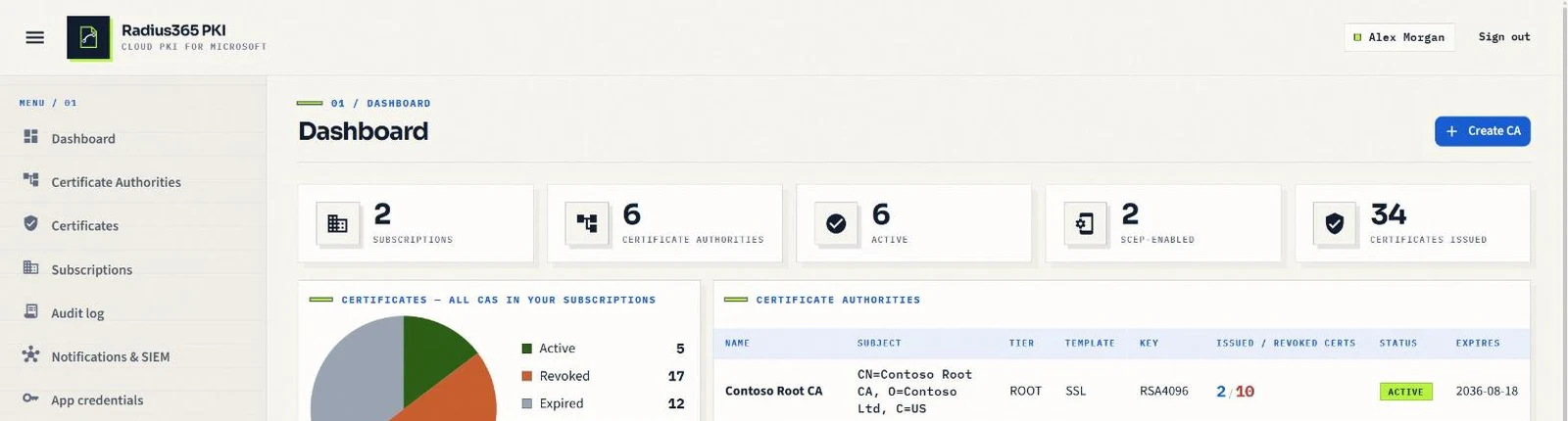The height and width of the screenshot is (421, 1568).
Task: Click the 2 SCEP-Enabled value
Action: (1130, 214)
